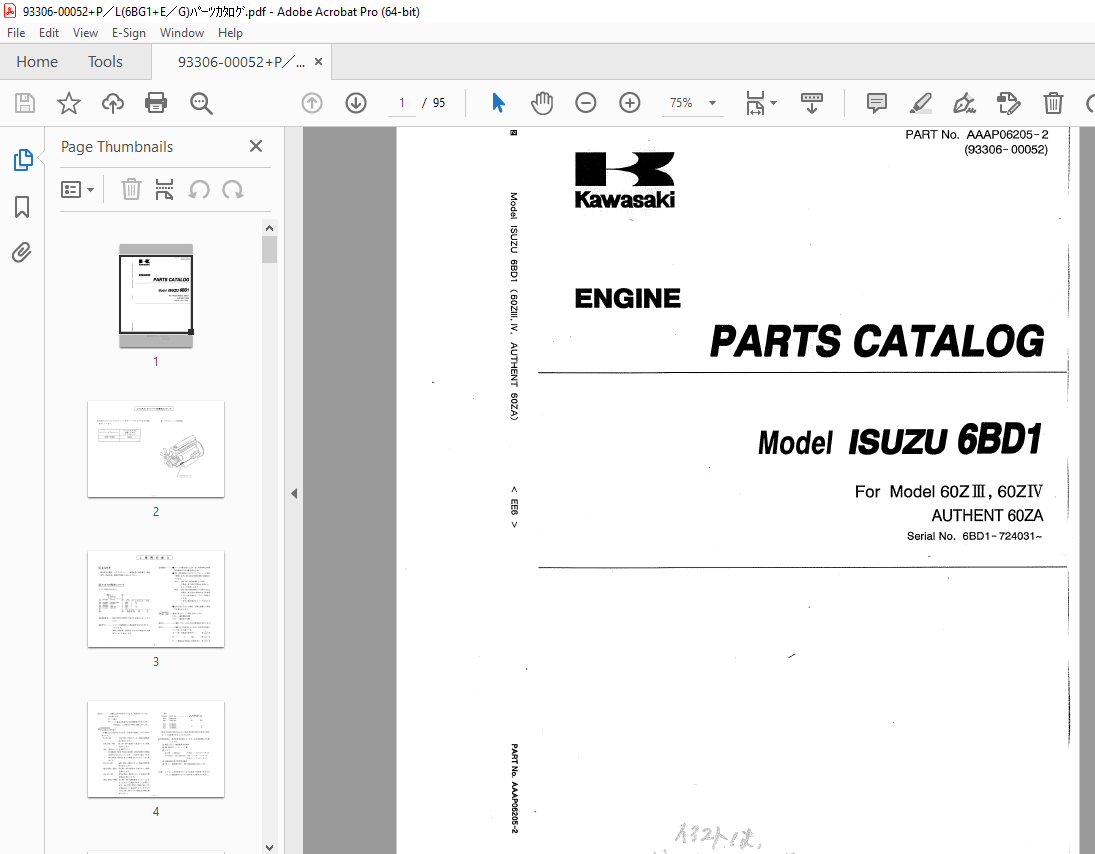The image size is (1095, 854).
Task: Close the 93306-00052 document tab
Action: (318, 61)
